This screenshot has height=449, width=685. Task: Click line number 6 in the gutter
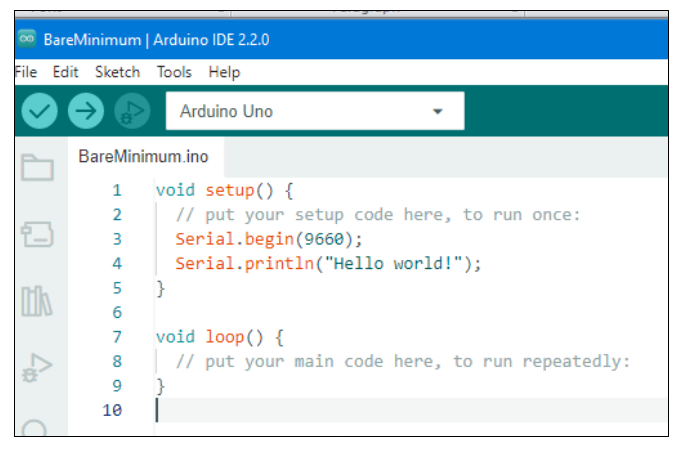pos(117,312)
